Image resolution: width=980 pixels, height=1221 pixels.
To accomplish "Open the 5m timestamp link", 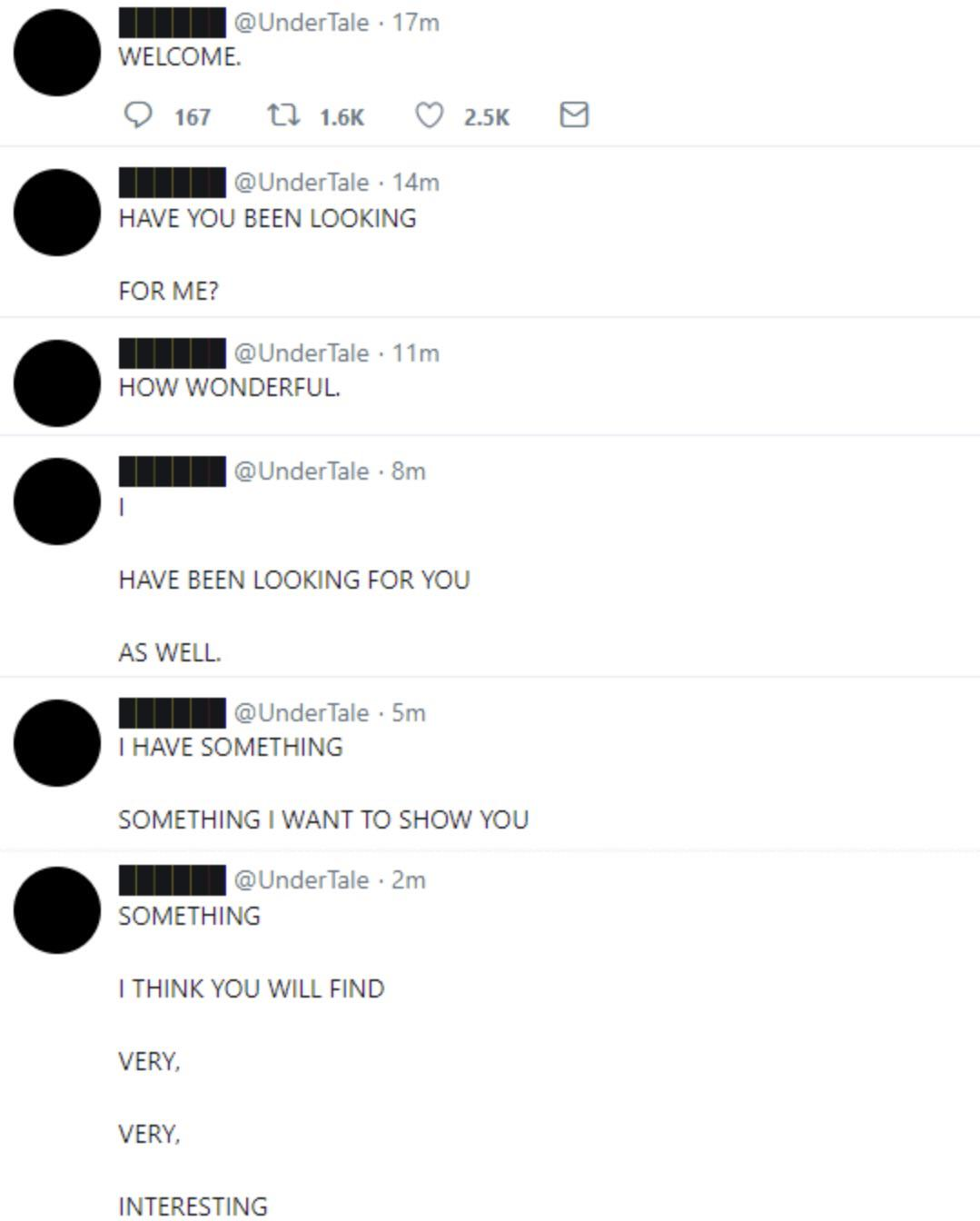I will click(x=409, y=712).
